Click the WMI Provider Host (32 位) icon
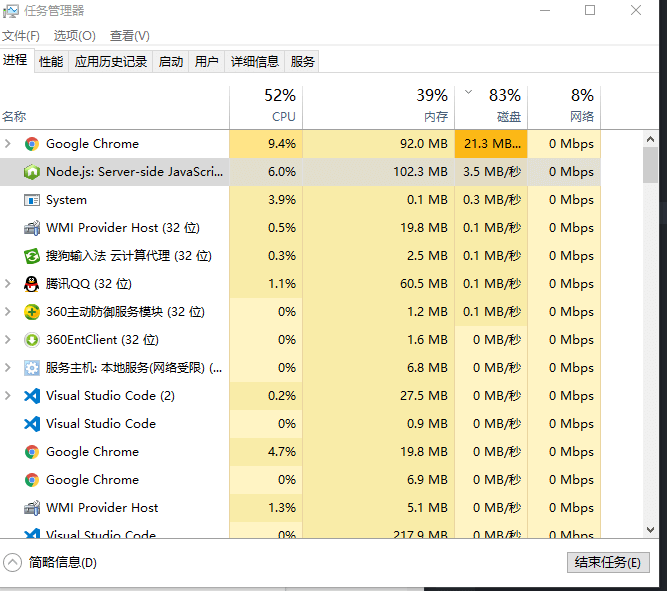This screenshot has height=591, width=667. tap(32, 228)
